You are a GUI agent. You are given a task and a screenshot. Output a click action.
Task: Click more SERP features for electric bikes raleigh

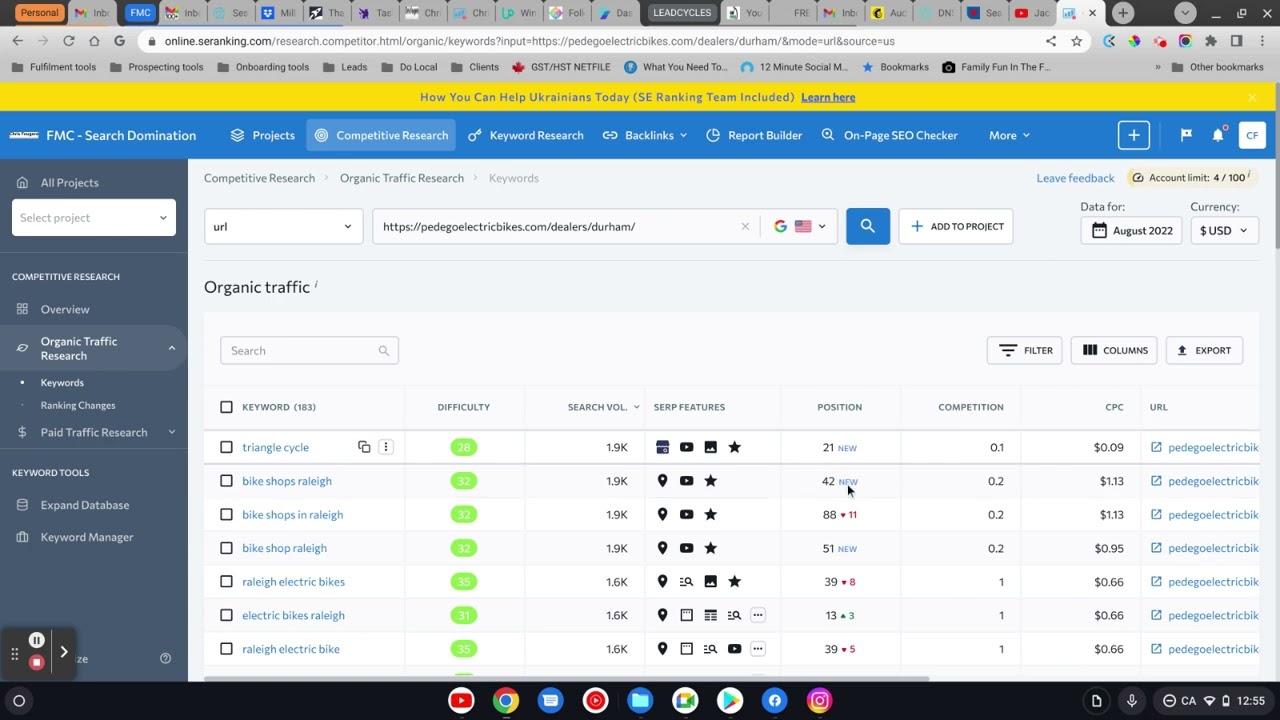[x=758, y=615]
